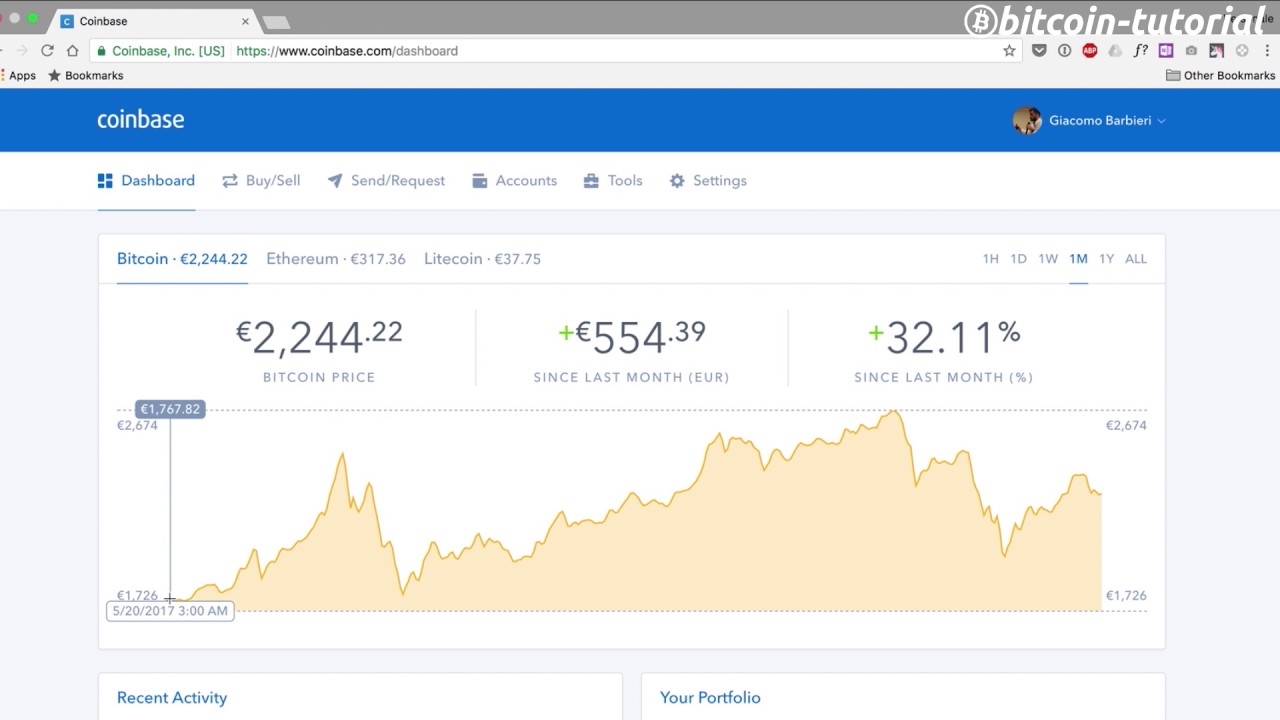Open the Other Bookmarks folder
1280x720 pixels.
click(x=1221, y=75)
